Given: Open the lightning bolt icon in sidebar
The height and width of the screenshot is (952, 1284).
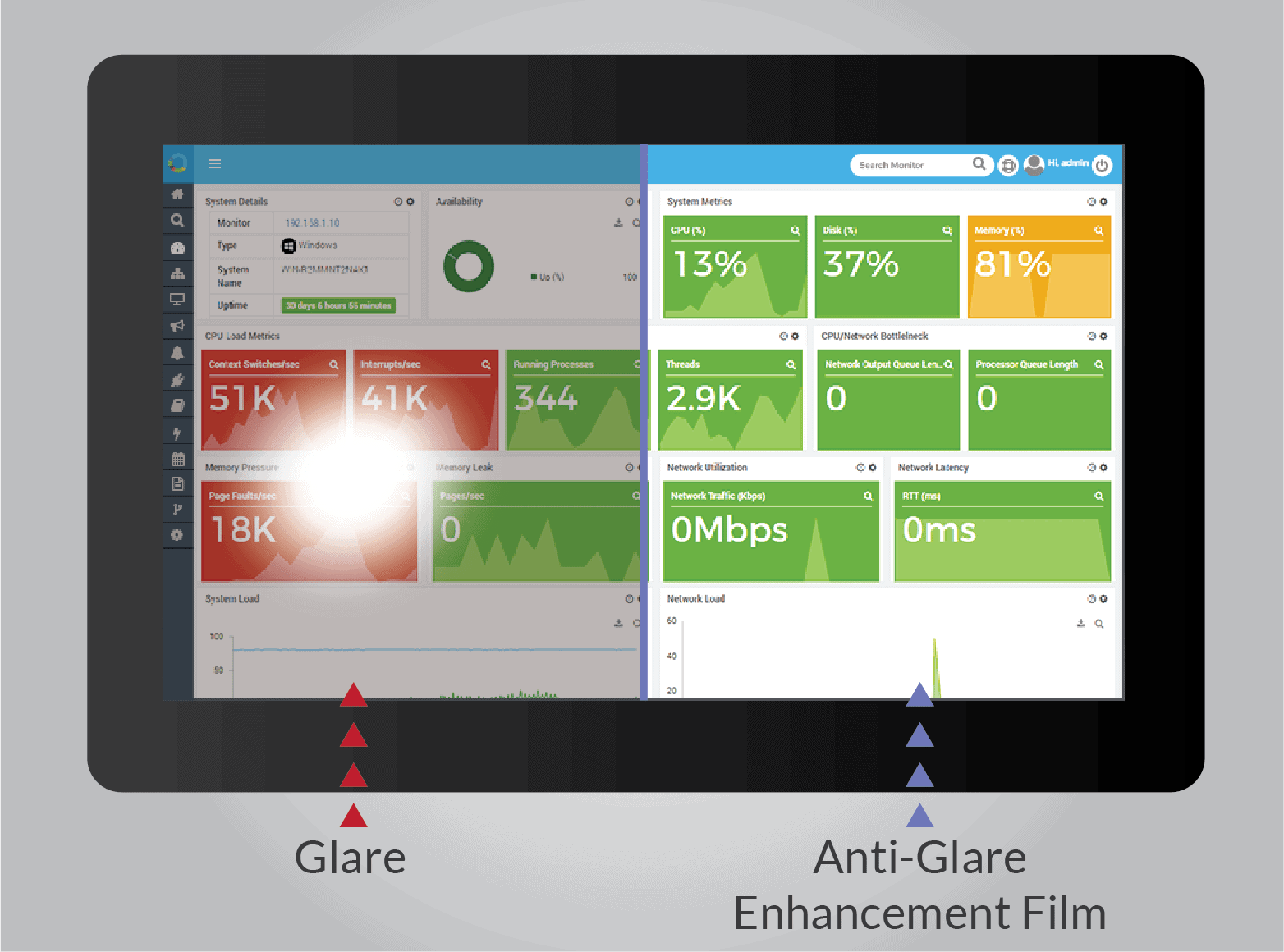Looking at the screenshot, I should [x=177, y=433].
